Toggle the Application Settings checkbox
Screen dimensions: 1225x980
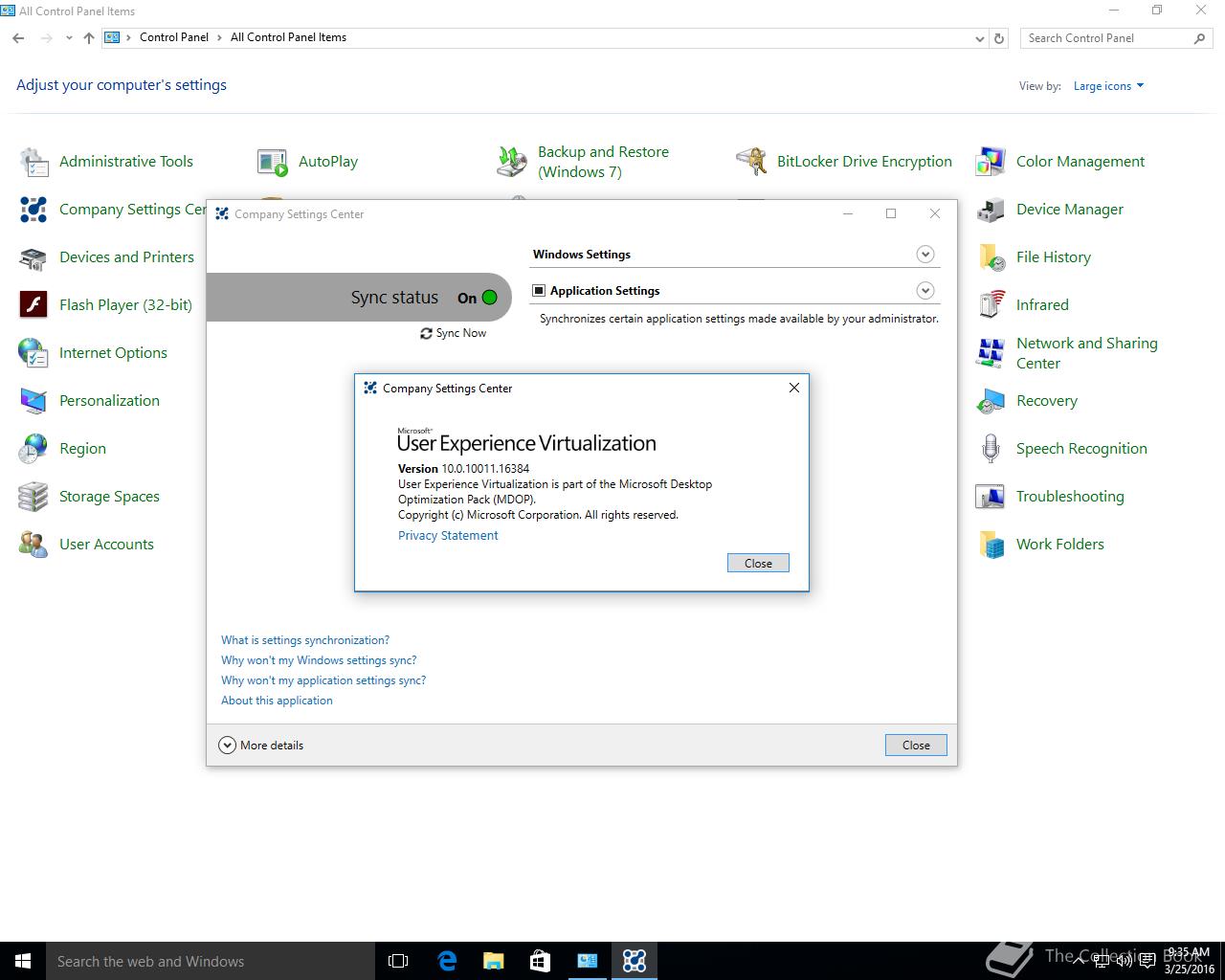click(539, 290)
